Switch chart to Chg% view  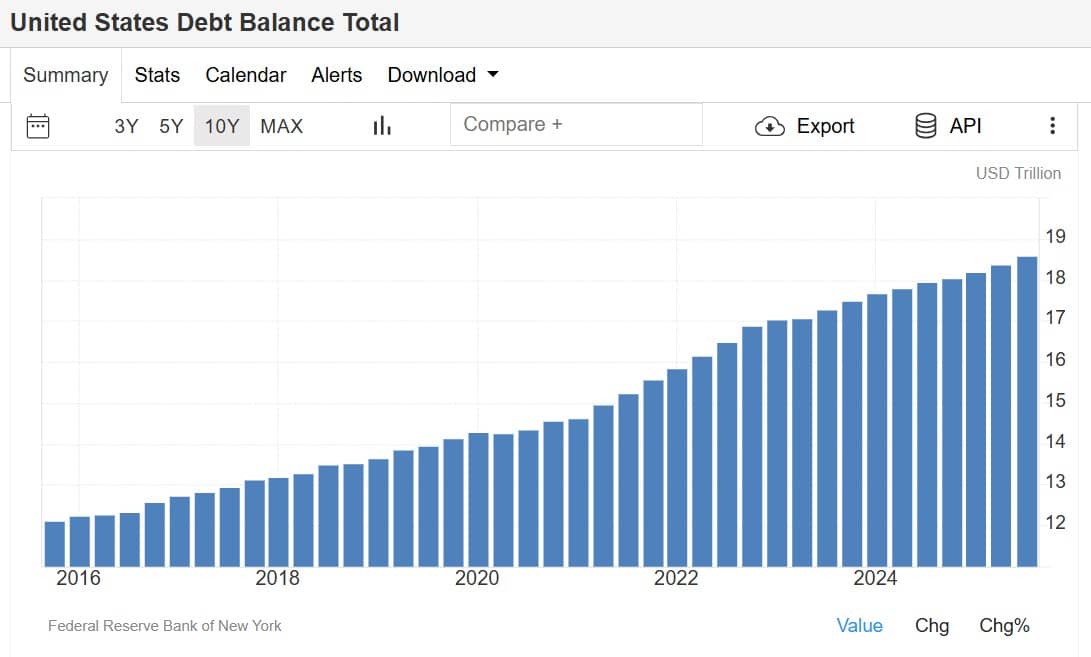point(1004,625)
